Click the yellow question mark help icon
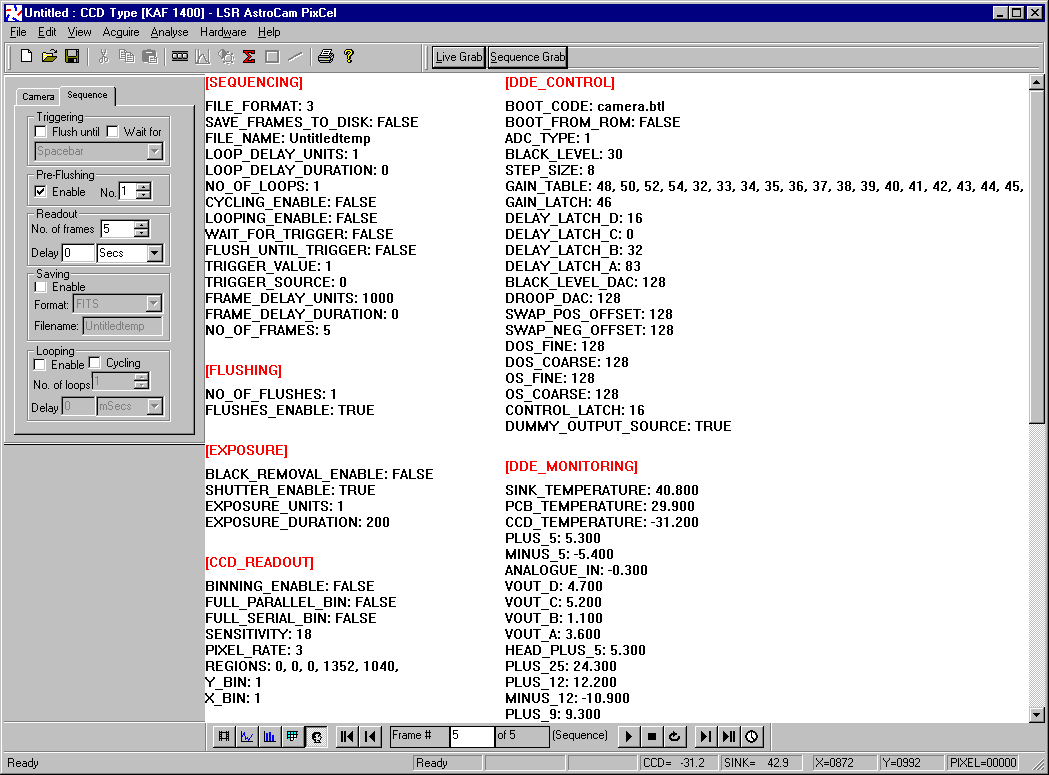Image resolution: width=1049 pixels, height=775 pixels. [349, 57]
